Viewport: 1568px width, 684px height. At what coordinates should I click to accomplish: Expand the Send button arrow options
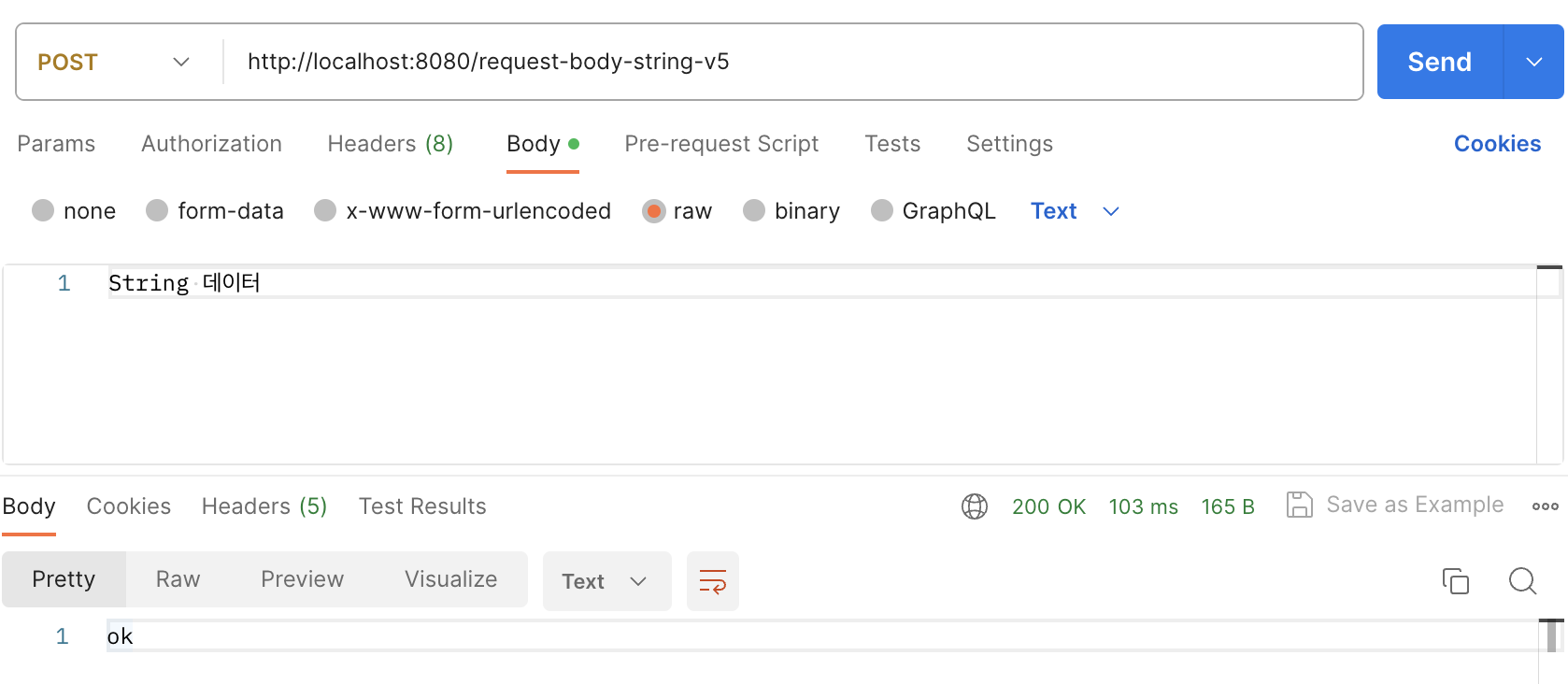pos(1533,62)
